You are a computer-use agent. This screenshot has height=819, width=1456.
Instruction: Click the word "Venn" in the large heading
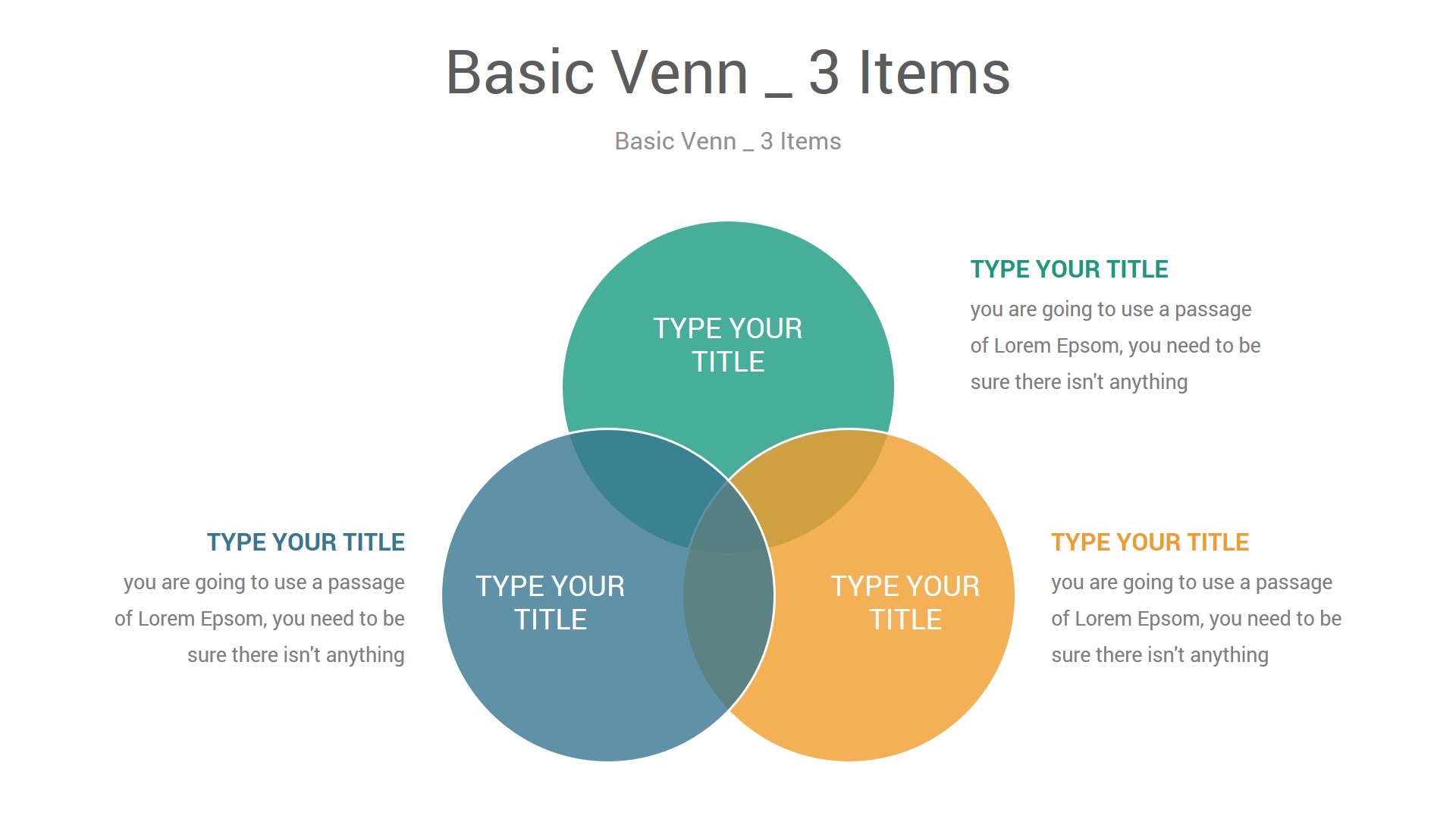coord(679,73)
